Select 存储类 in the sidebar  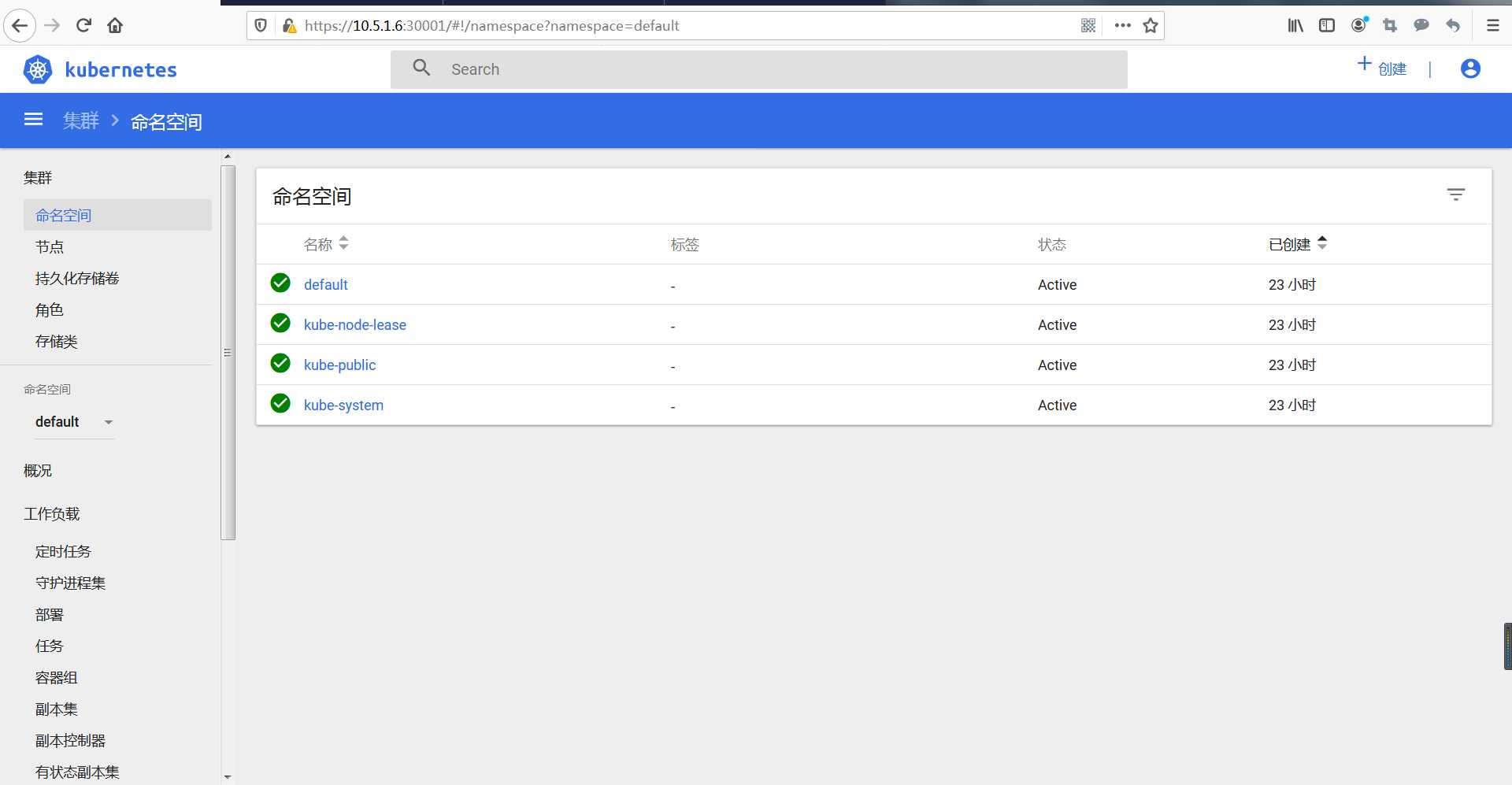56,341
